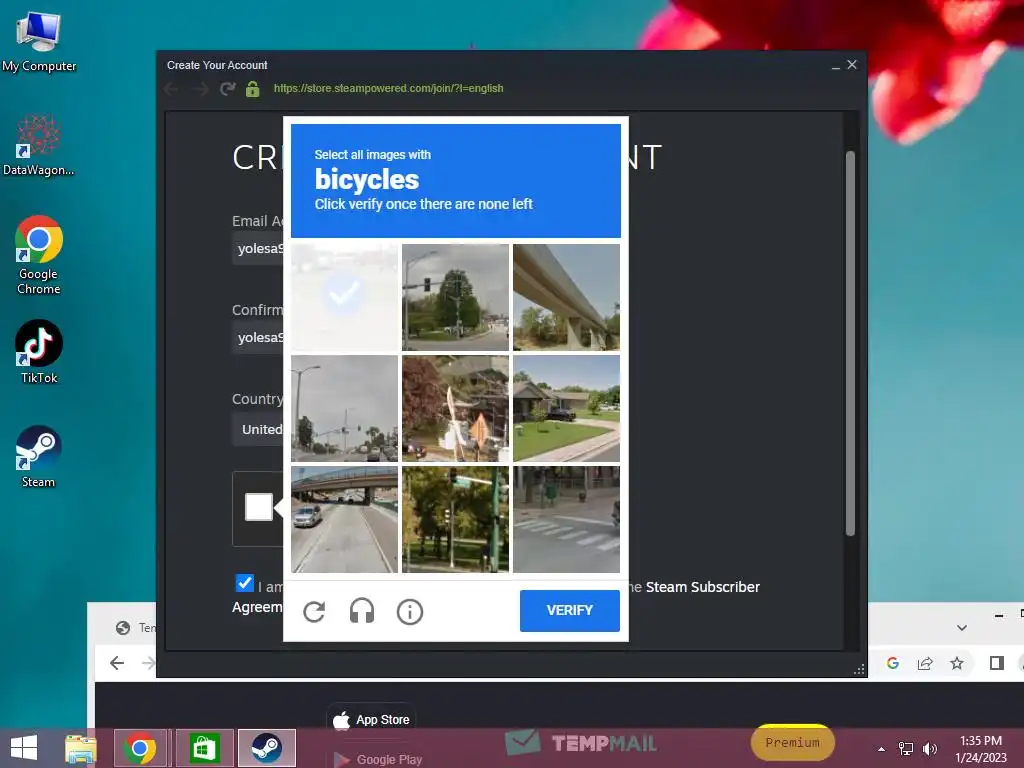Select the captcha tile showing an elevated rail bridge
Viewport: 1024px width, 768px height.
point(566,297)
